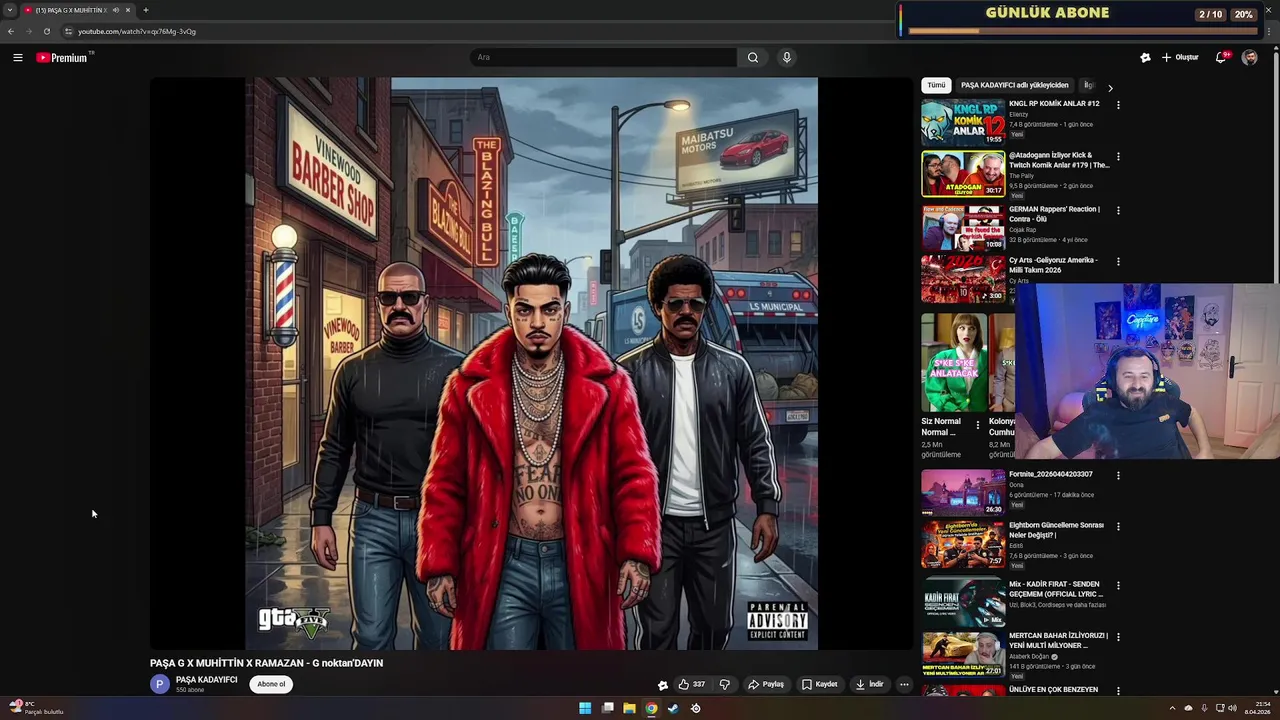Open more actions ellipsis under video
Viewport: 1280px width, 720px height.
pyautogui.click(x=904, y=685)
